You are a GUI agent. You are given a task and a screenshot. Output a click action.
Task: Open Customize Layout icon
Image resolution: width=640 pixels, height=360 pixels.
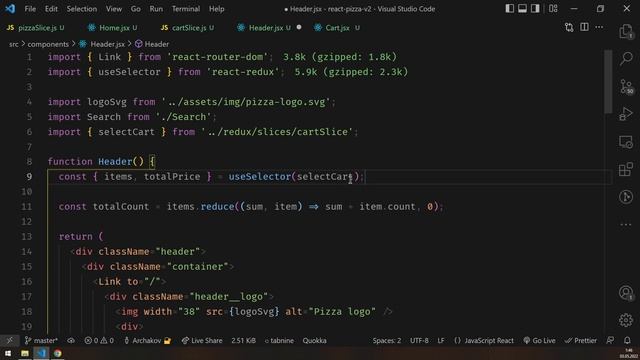click(x=553, y=9)
